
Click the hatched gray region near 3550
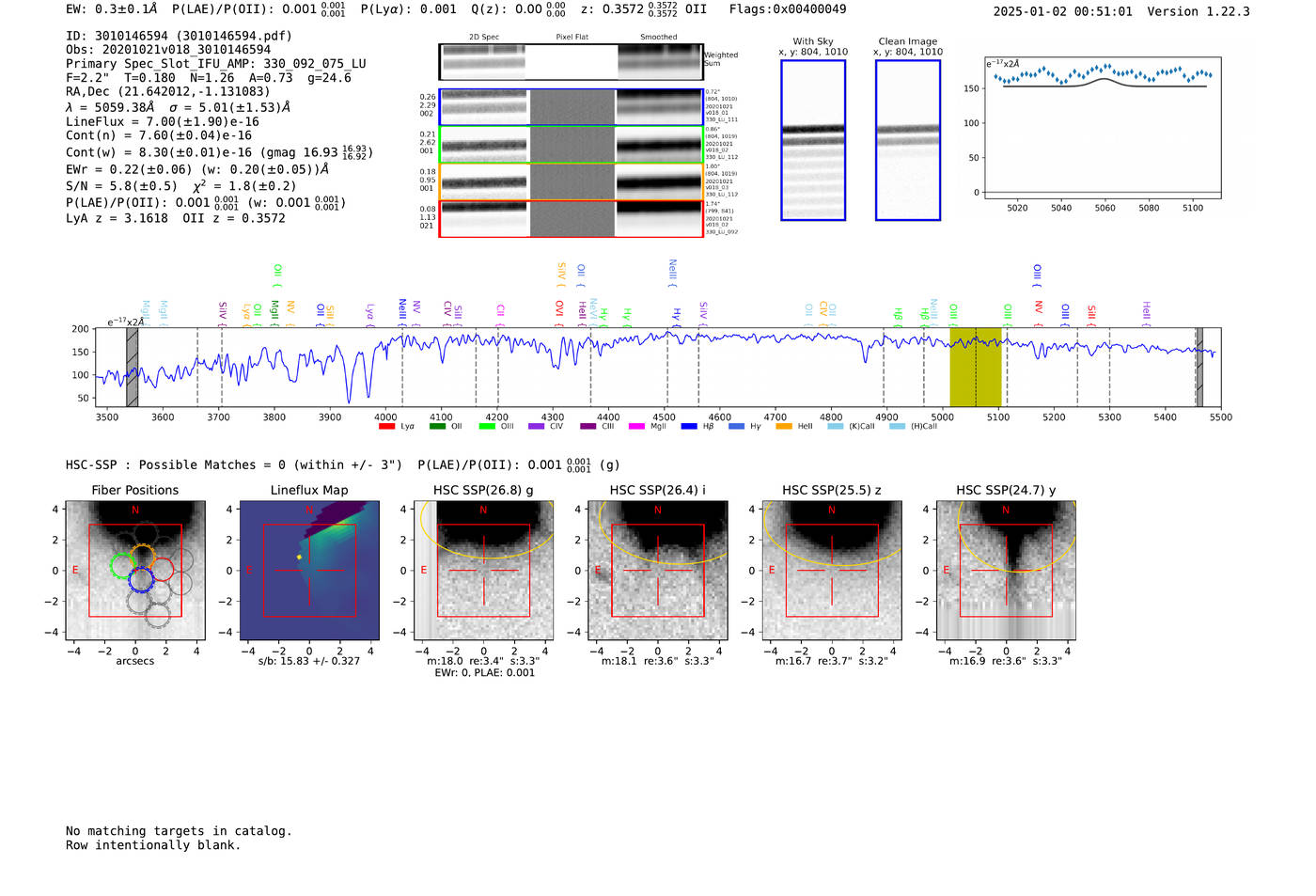pos(133,367)
